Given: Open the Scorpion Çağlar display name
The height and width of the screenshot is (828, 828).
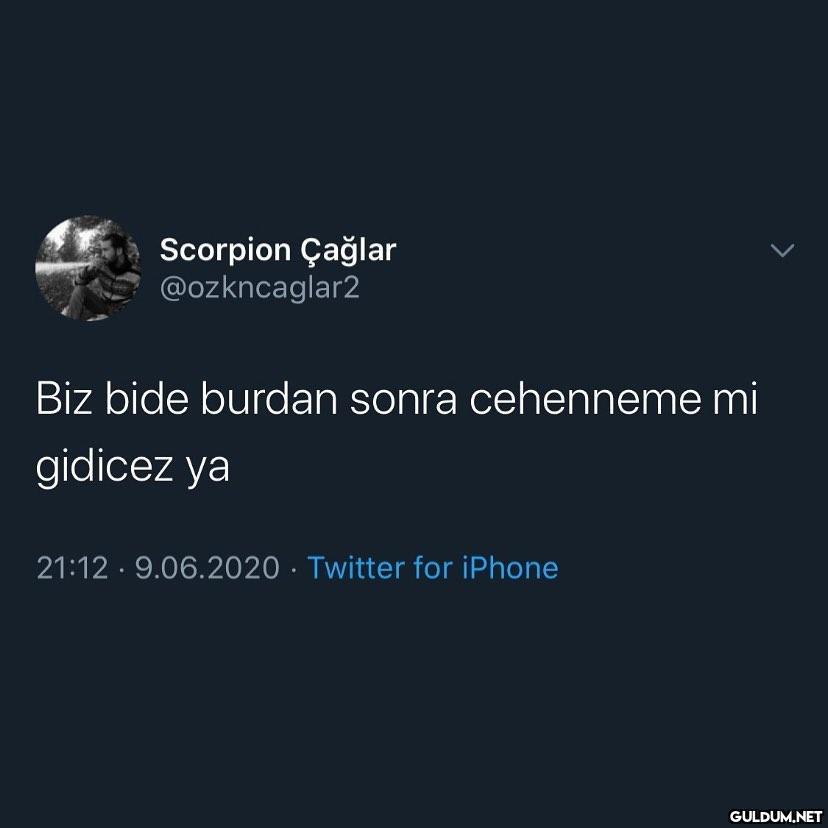Looking at the screenshot, I should click(x=278, y=250).
